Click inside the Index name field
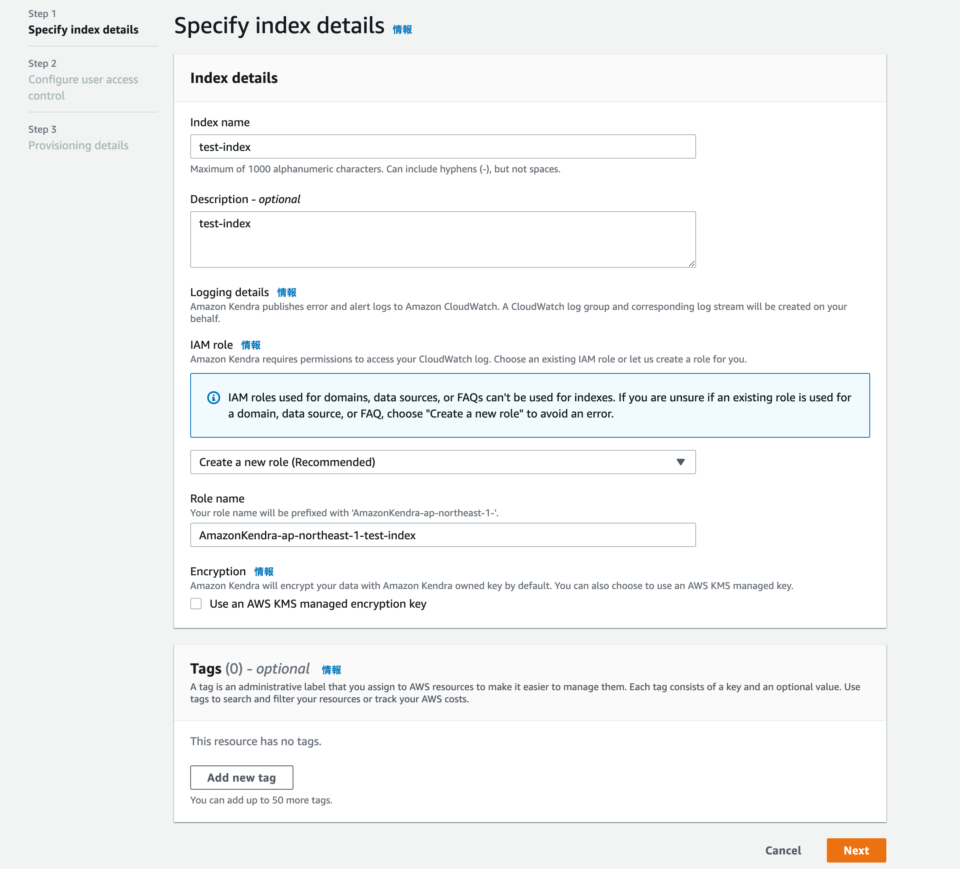 click(x=443, y=146)
